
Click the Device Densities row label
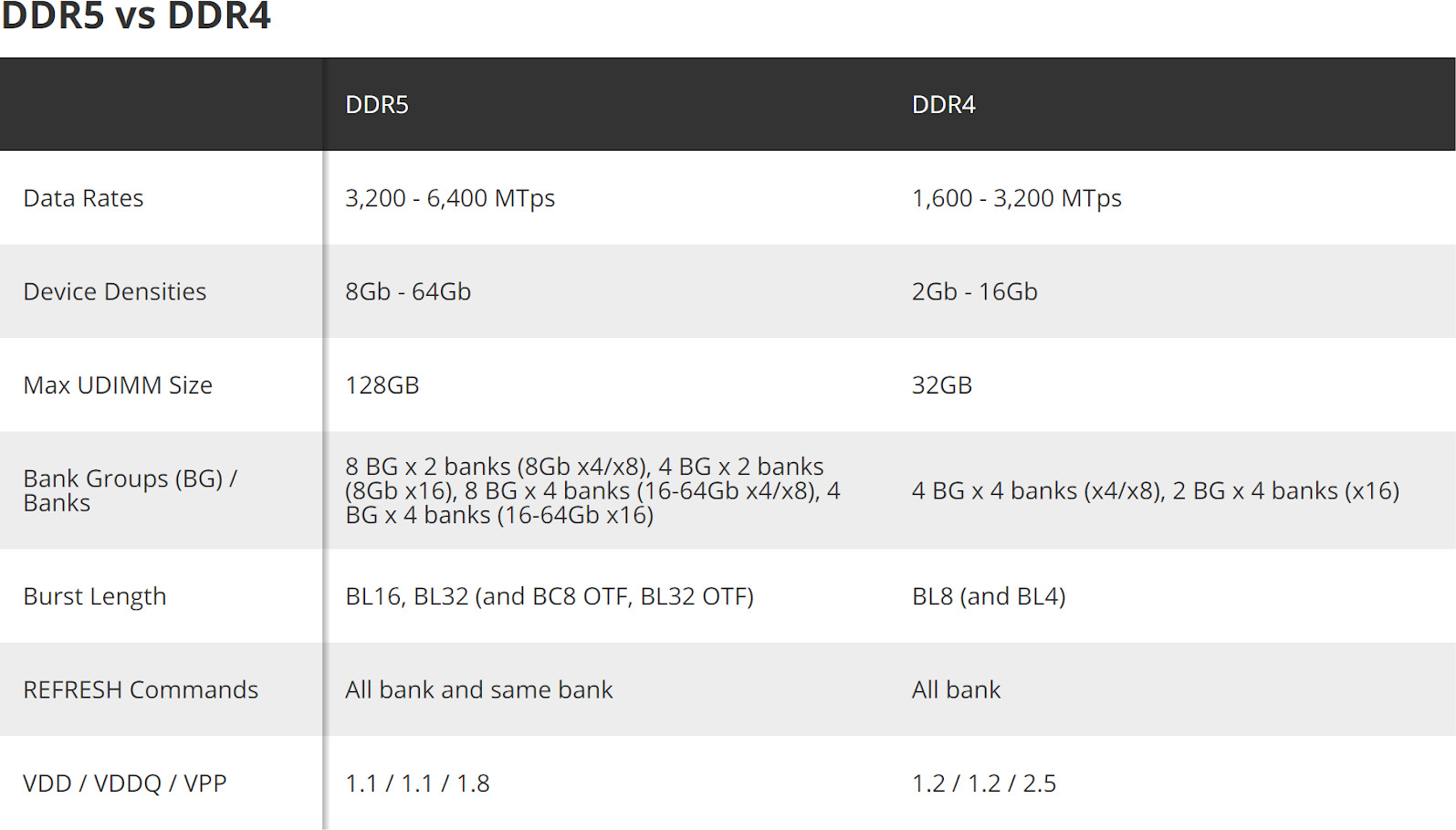(115, 291)
